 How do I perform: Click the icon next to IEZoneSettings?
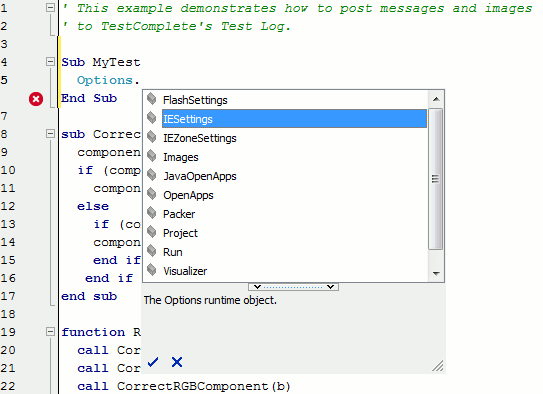152,137
